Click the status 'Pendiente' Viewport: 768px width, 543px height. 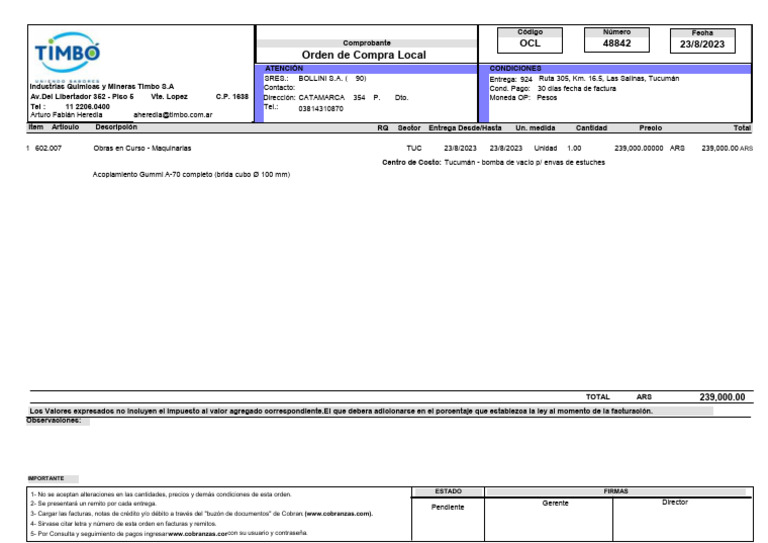[448, 507]
